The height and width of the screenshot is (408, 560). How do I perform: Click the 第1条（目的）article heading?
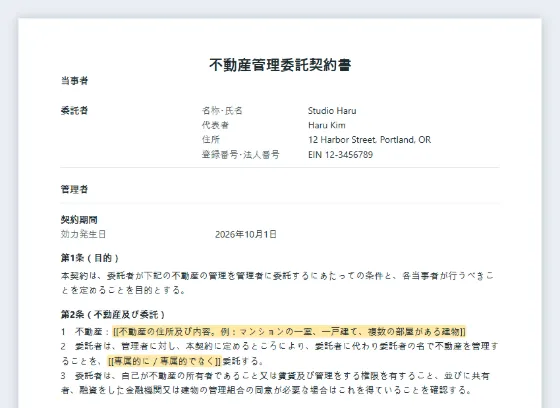[90, 258]
